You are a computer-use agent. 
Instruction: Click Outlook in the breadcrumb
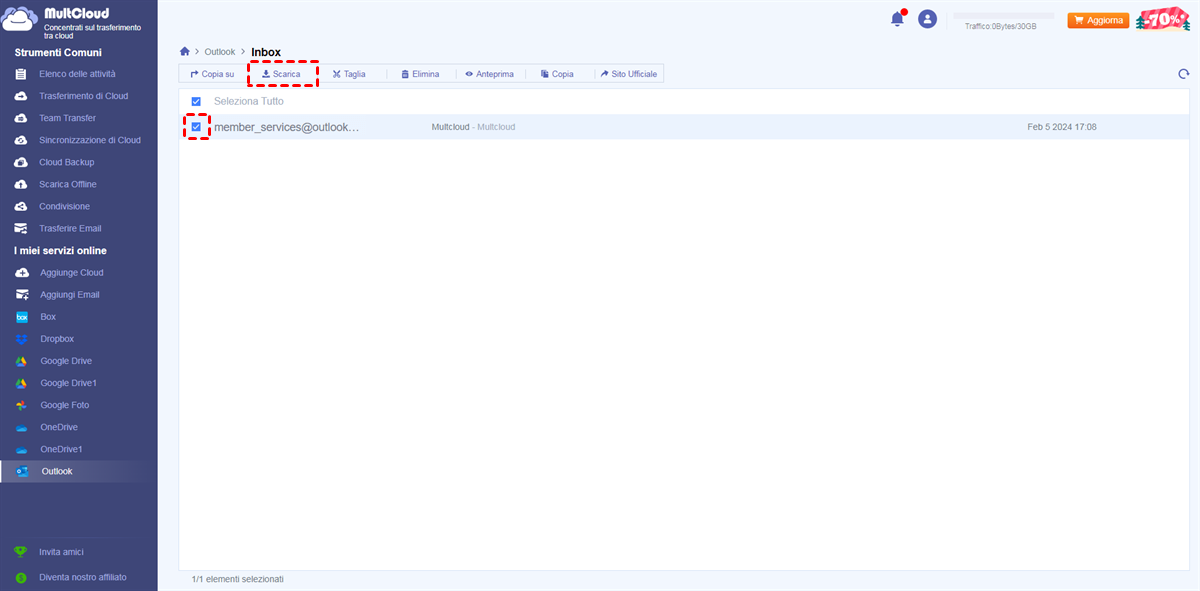click(220, 51)
